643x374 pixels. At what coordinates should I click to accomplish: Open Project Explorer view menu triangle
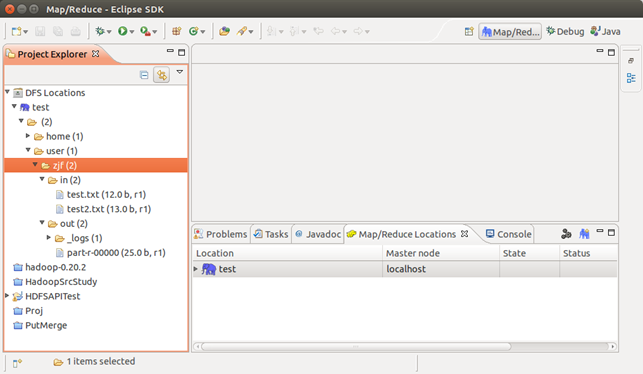click(x=180, y=72)
